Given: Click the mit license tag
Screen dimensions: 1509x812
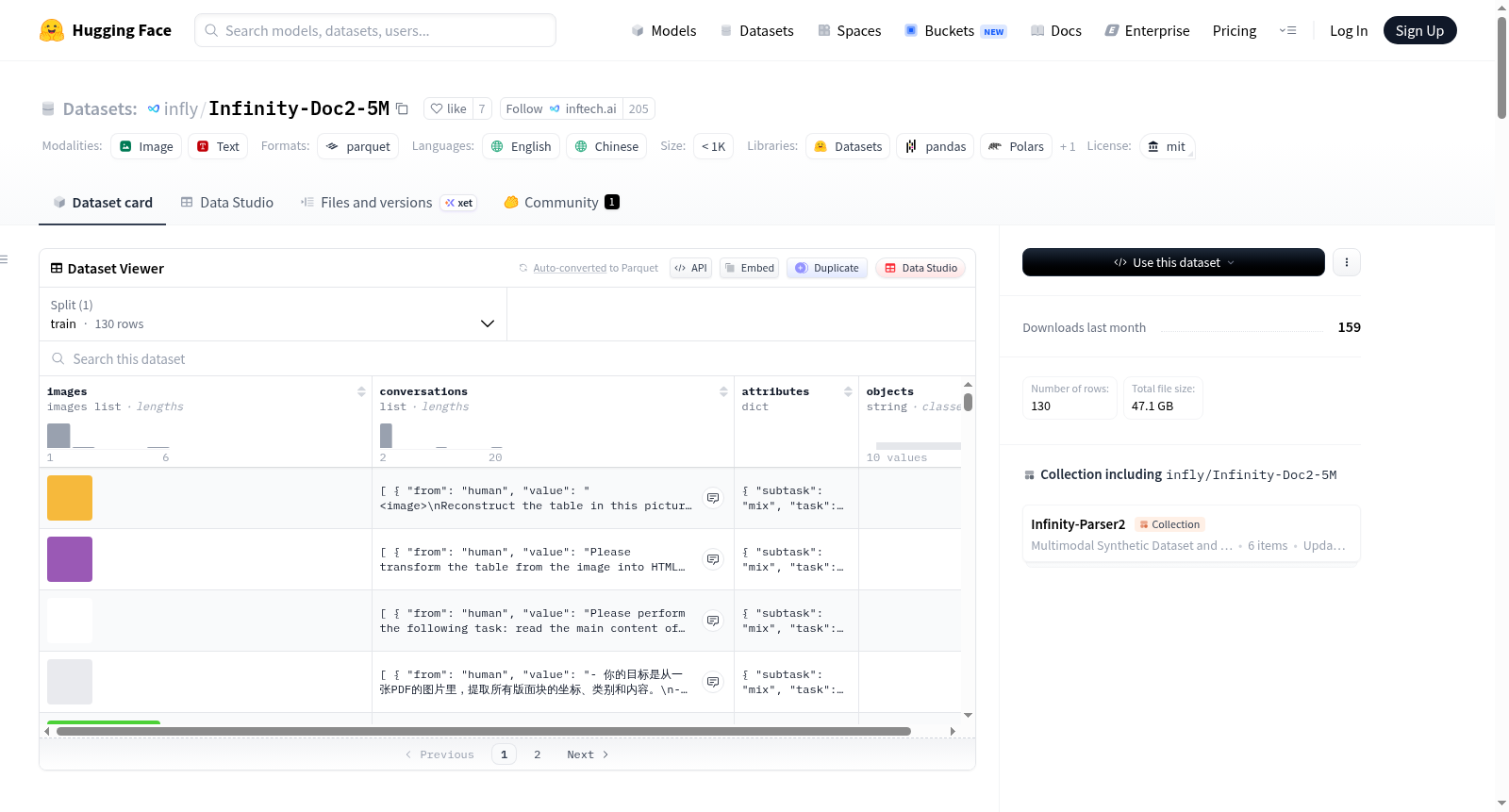Looking at the screenshot, I should point(1168,146).
